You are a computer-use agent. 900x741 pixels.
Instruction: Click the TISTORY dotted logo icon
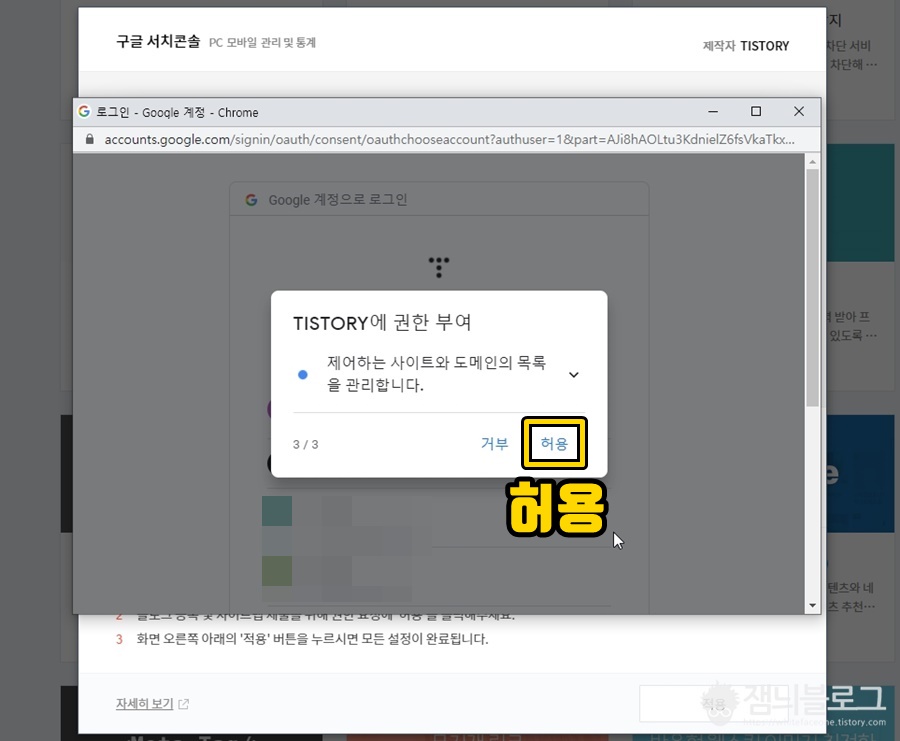439,267
